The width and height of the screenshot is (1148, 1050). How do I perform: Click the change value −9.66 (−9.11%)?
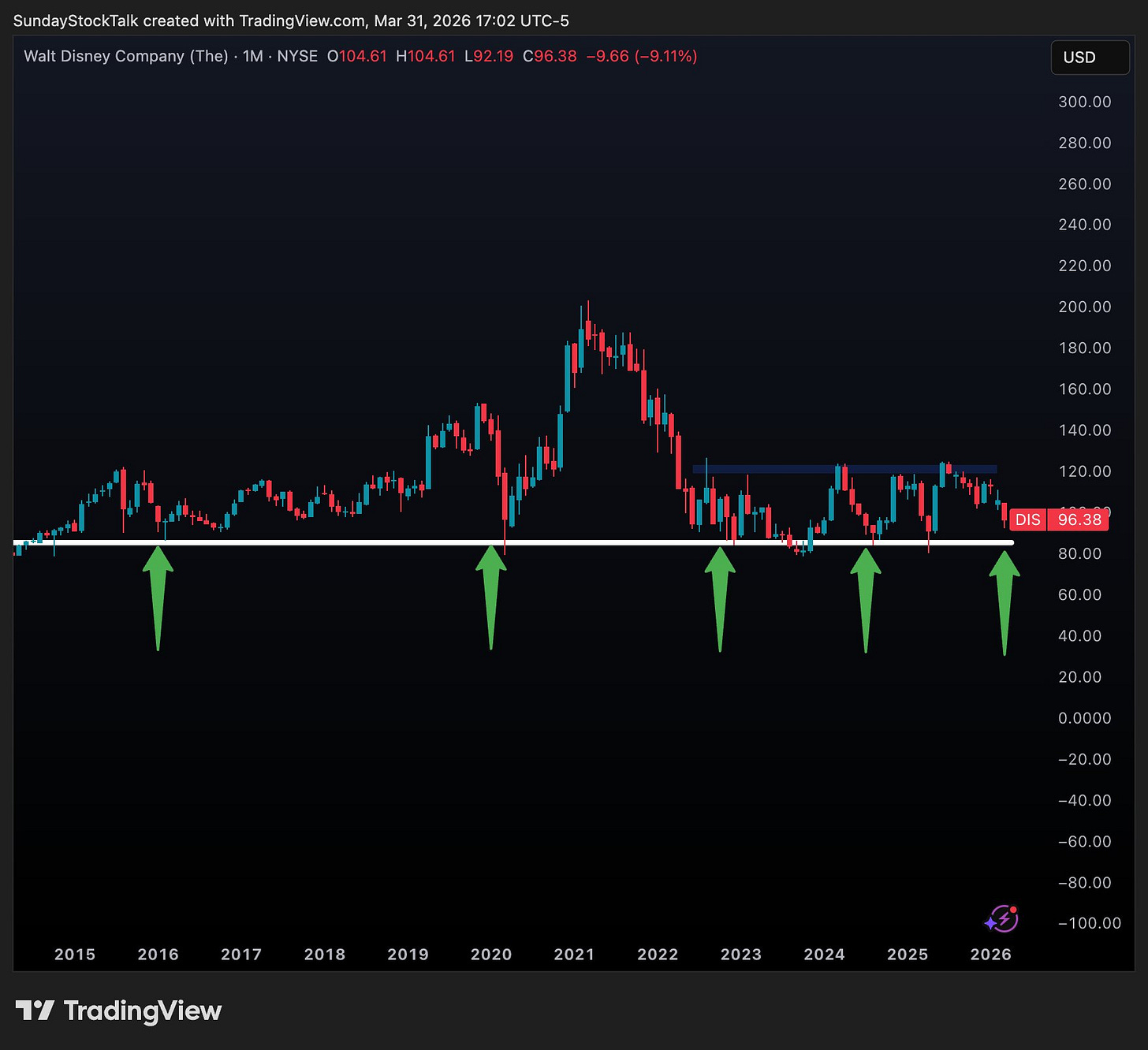(642, 56)
